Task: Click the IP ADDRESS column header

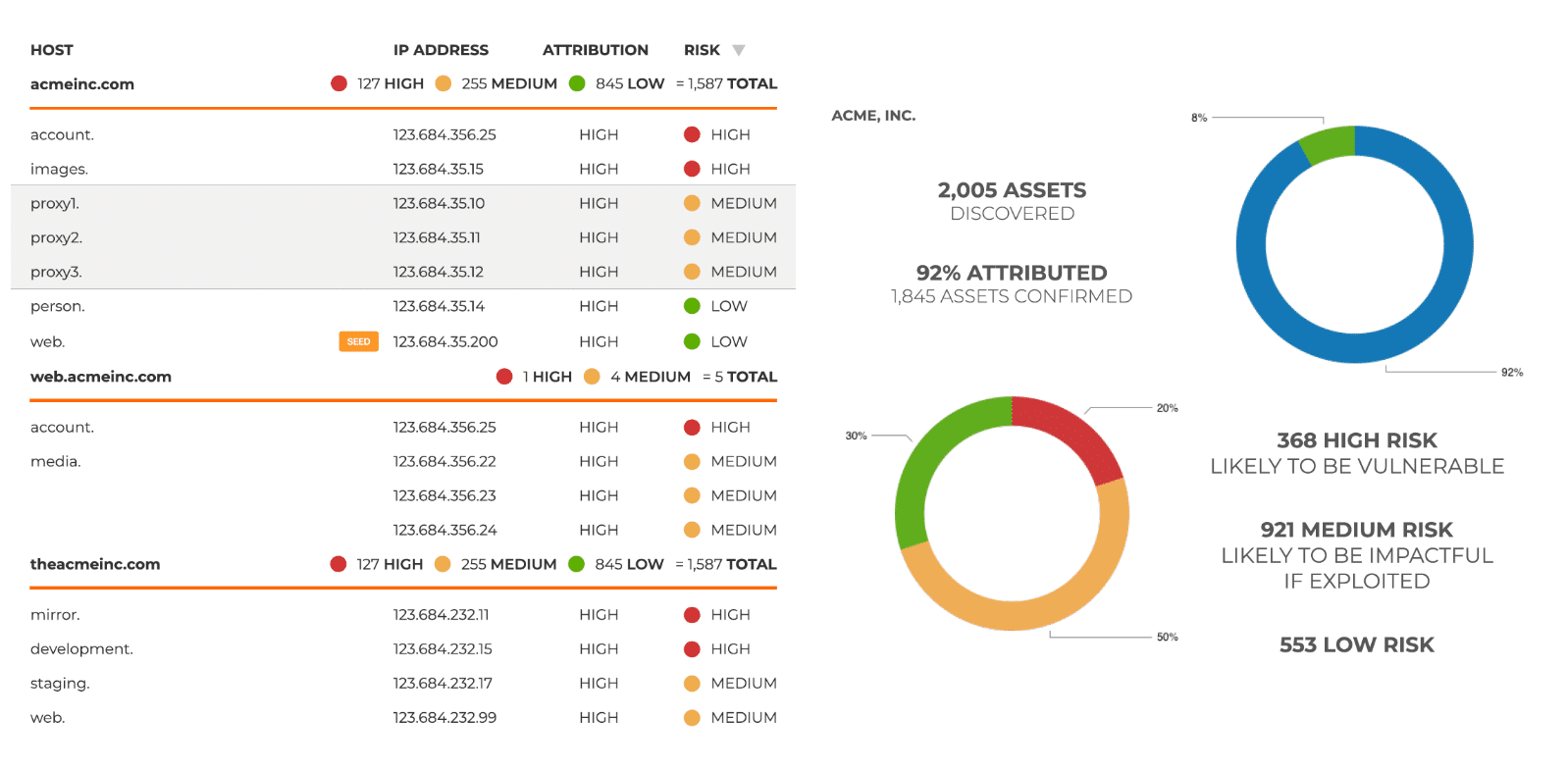Action: (441, 50)
